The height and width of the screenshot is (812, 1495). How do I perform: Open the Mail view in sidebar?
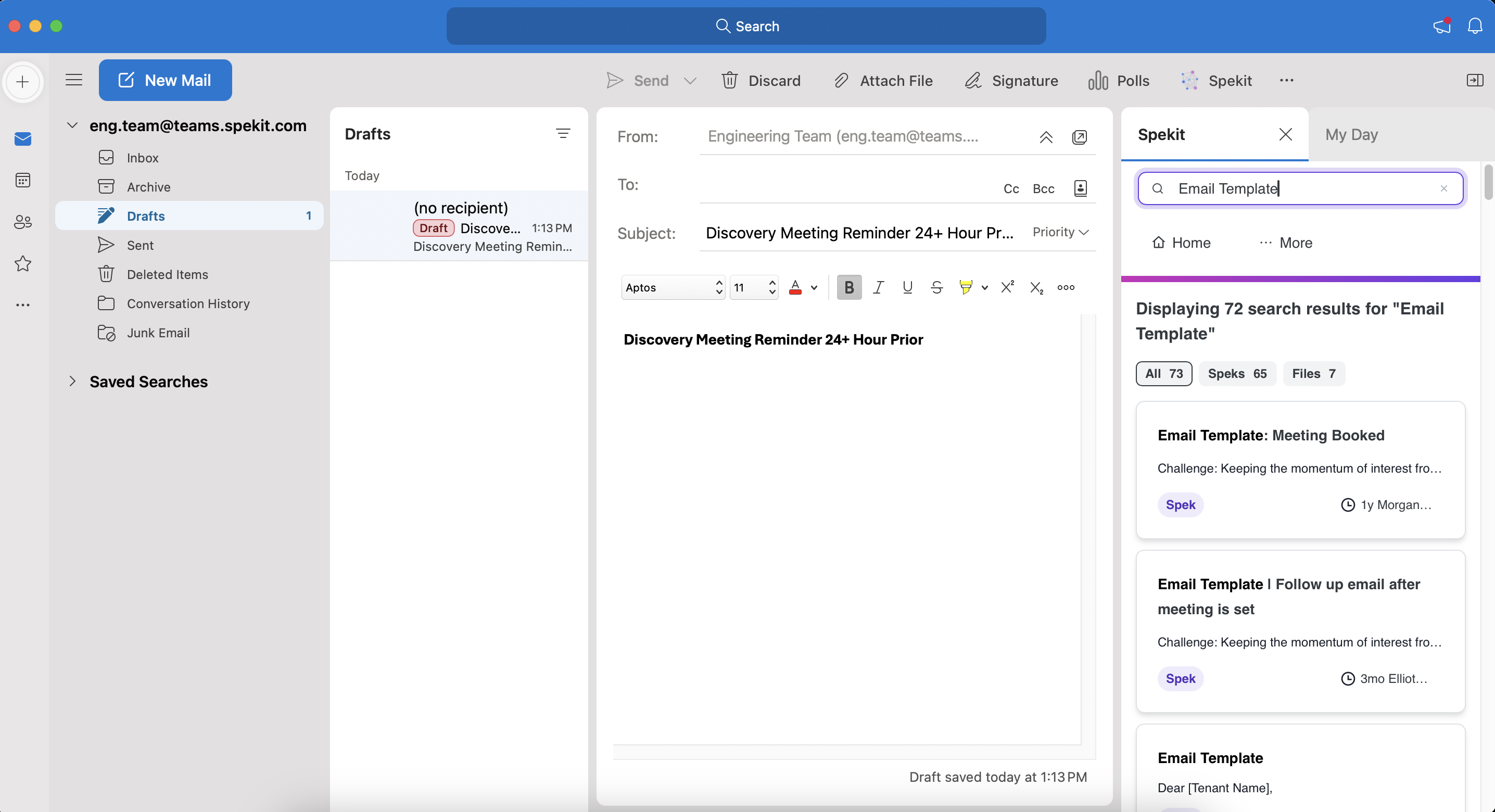pyautogui.click(x=22, y=139)
